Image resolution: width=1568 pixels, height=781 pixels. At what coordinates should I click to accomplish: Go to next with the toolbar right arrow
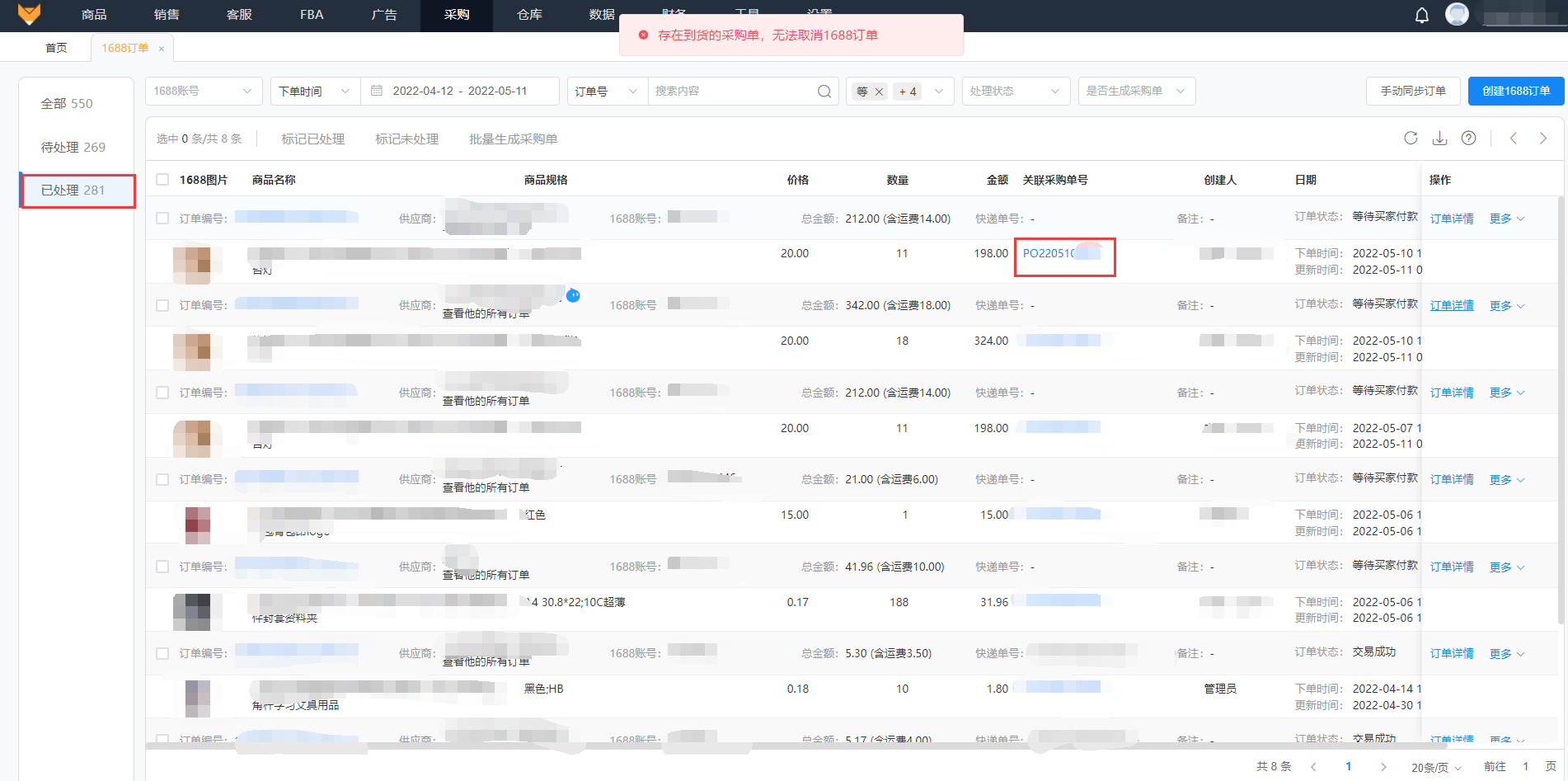click(x=1543, y=138)
